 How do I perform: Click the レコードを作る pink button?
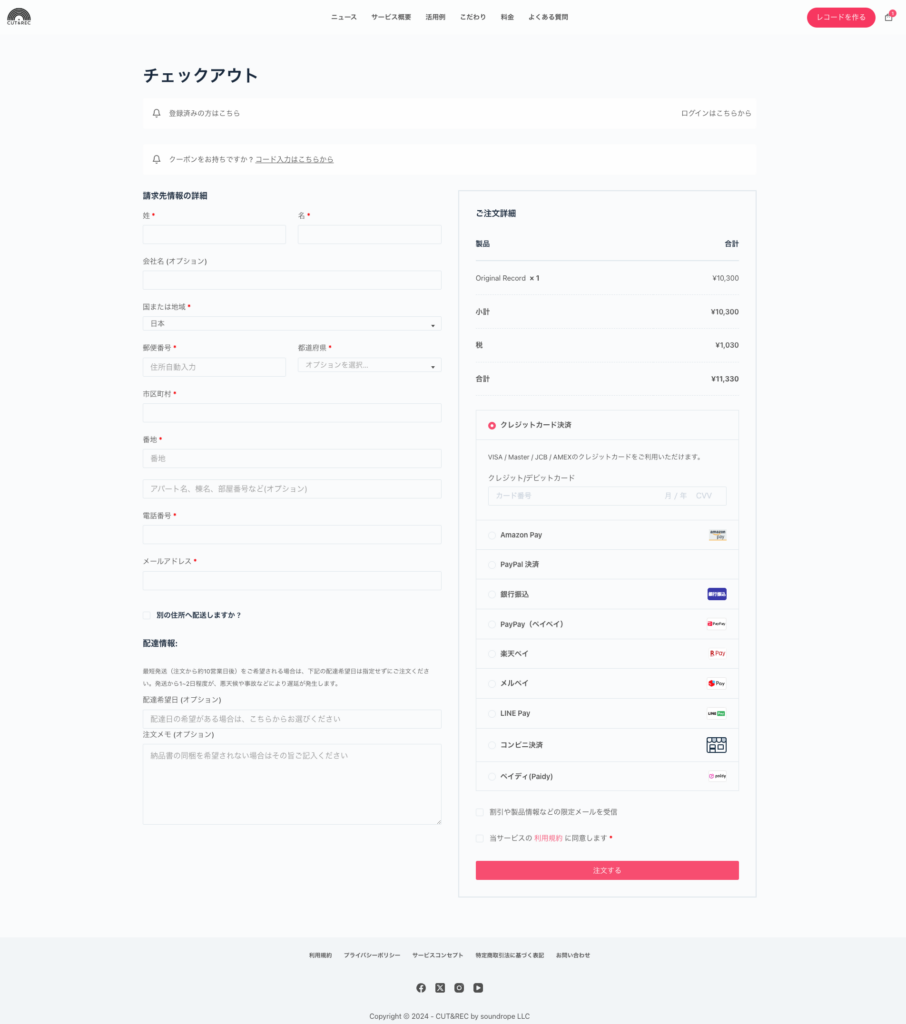click(840, 17)
